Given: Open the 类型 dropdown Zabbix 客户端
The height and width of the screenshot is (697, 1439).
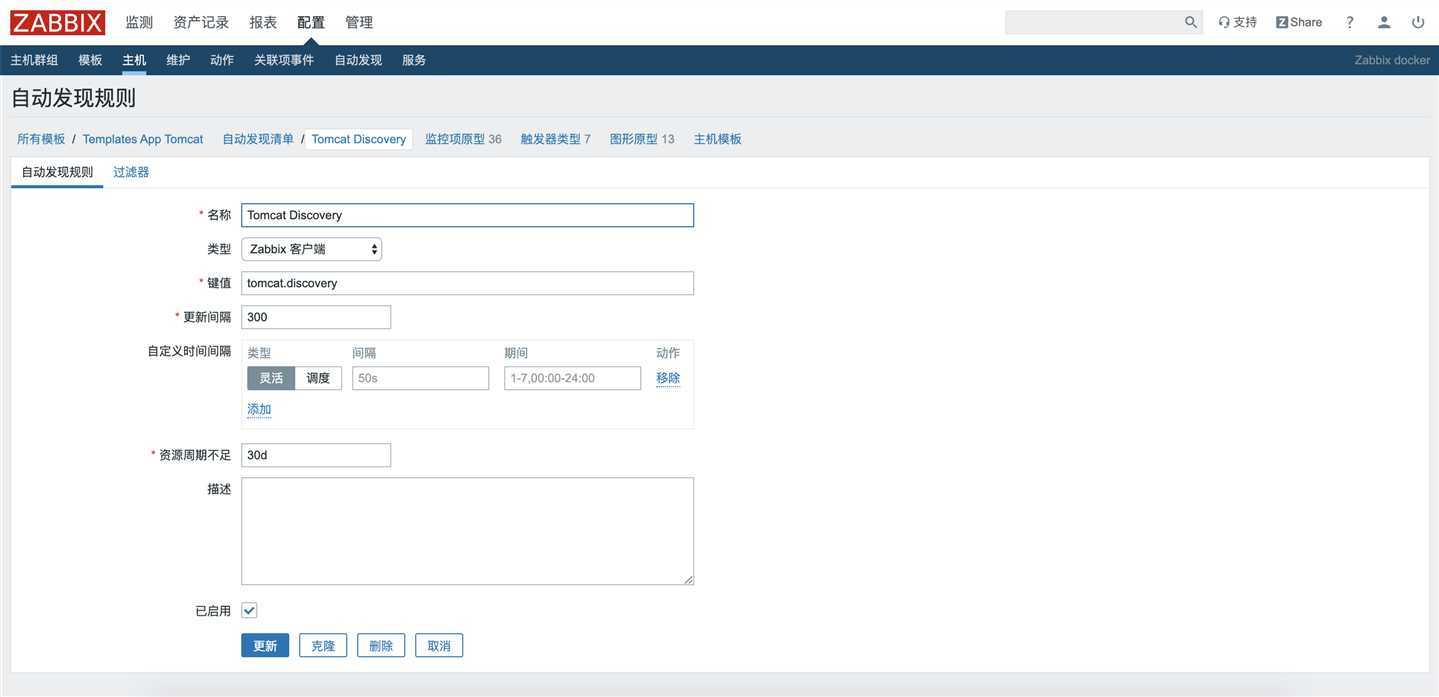Looking at the screenshot, I should tap(311, 249).
